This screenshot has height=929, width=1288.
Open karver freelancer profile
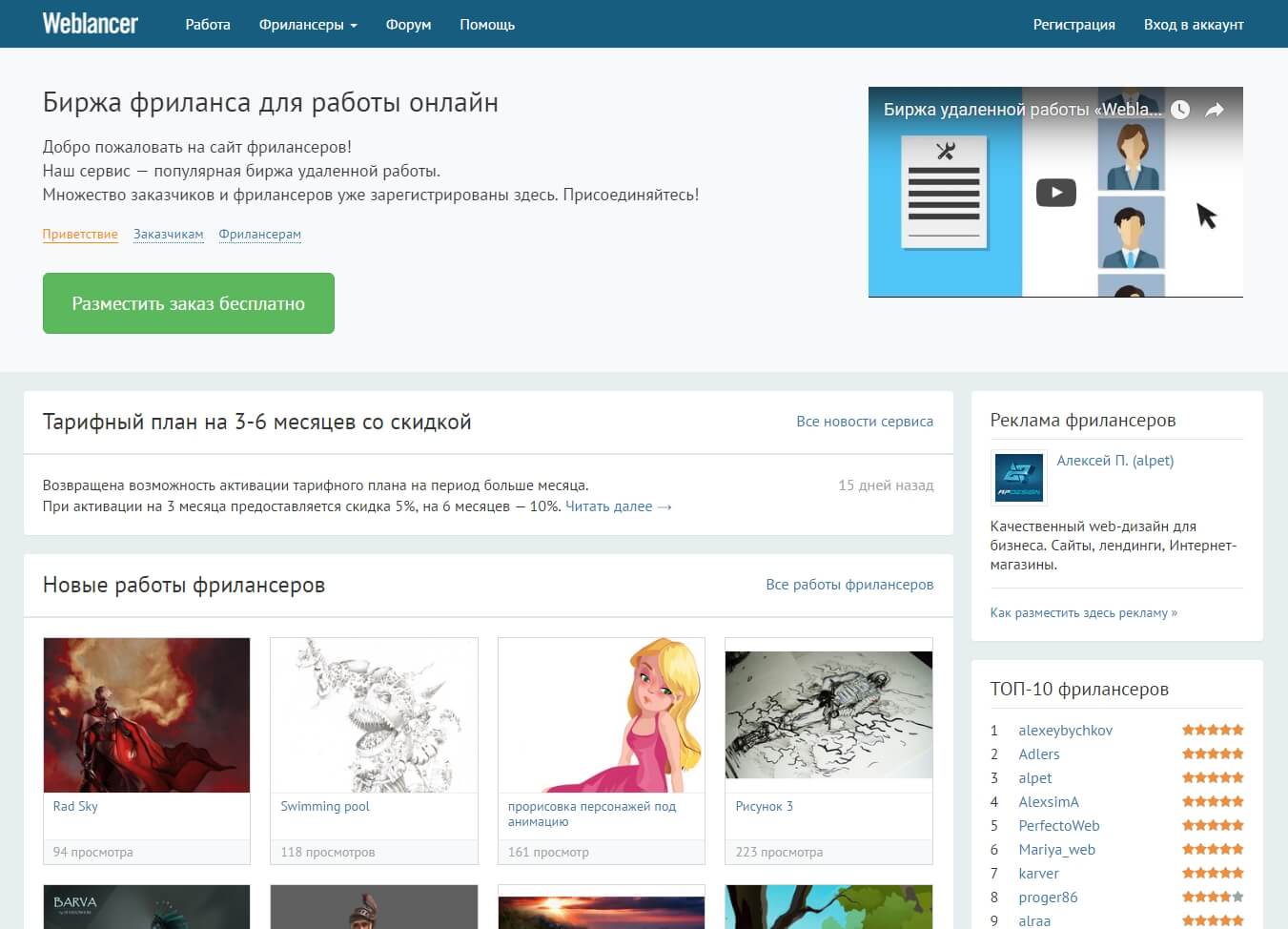pos(1039,874)
